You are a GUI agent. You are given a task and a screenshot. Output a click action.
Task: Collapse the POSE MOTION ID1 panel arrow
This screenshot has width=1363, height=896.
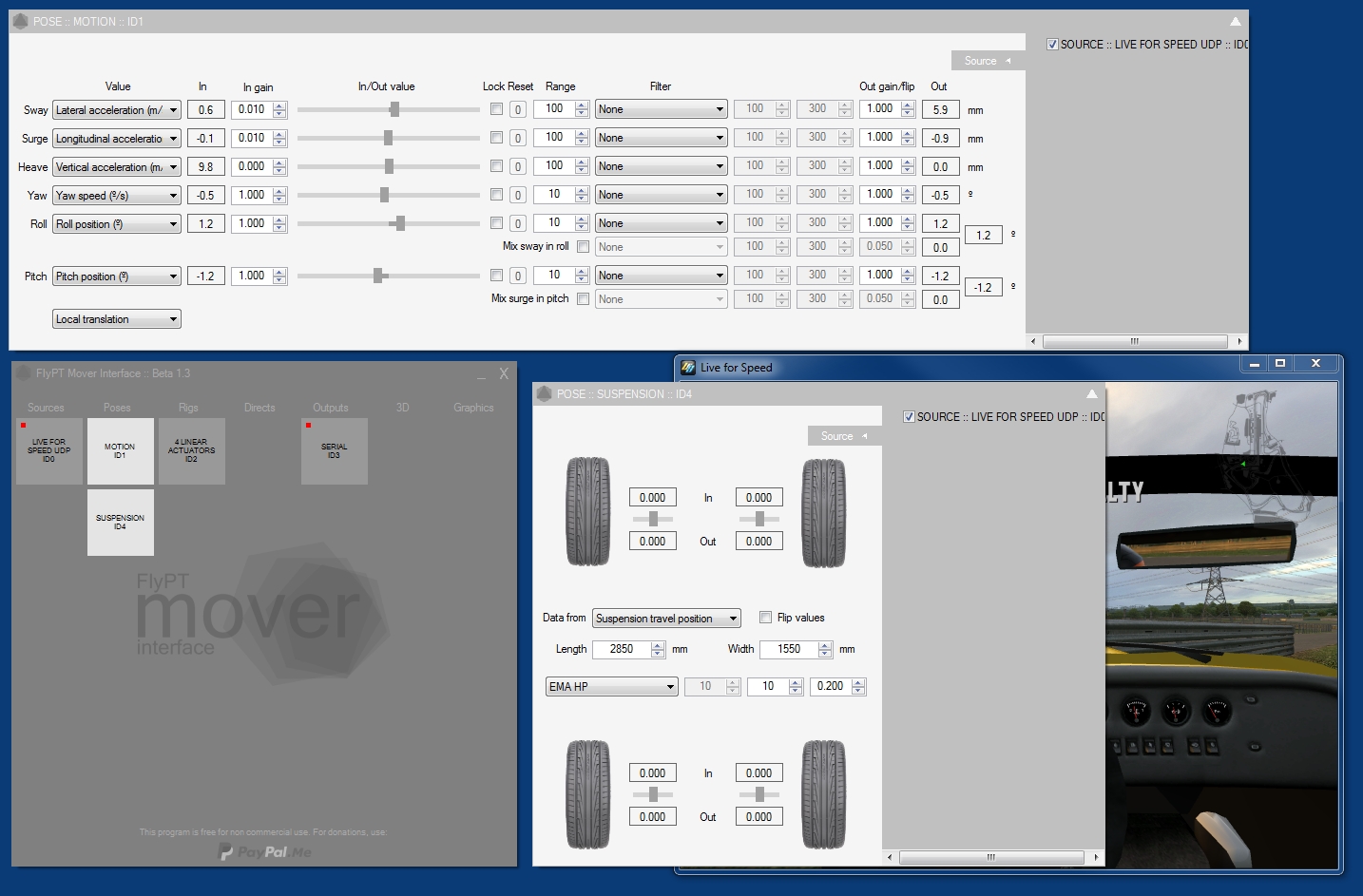tap(1235, 21)
